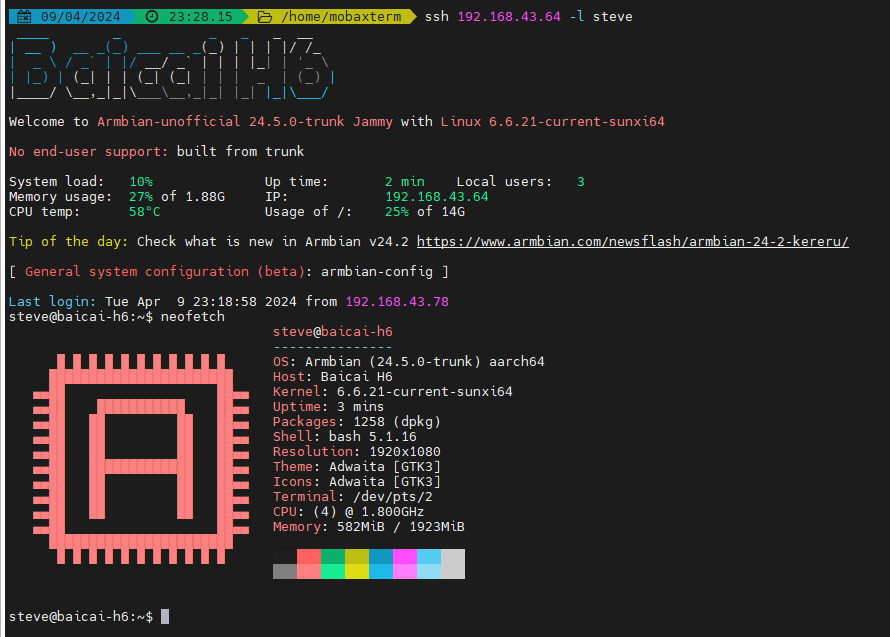Image resolution: width=890 pixels, height=637 pixels.
Task: Click last login IP 192.168.43.78
Action: (x=397, y=301)
